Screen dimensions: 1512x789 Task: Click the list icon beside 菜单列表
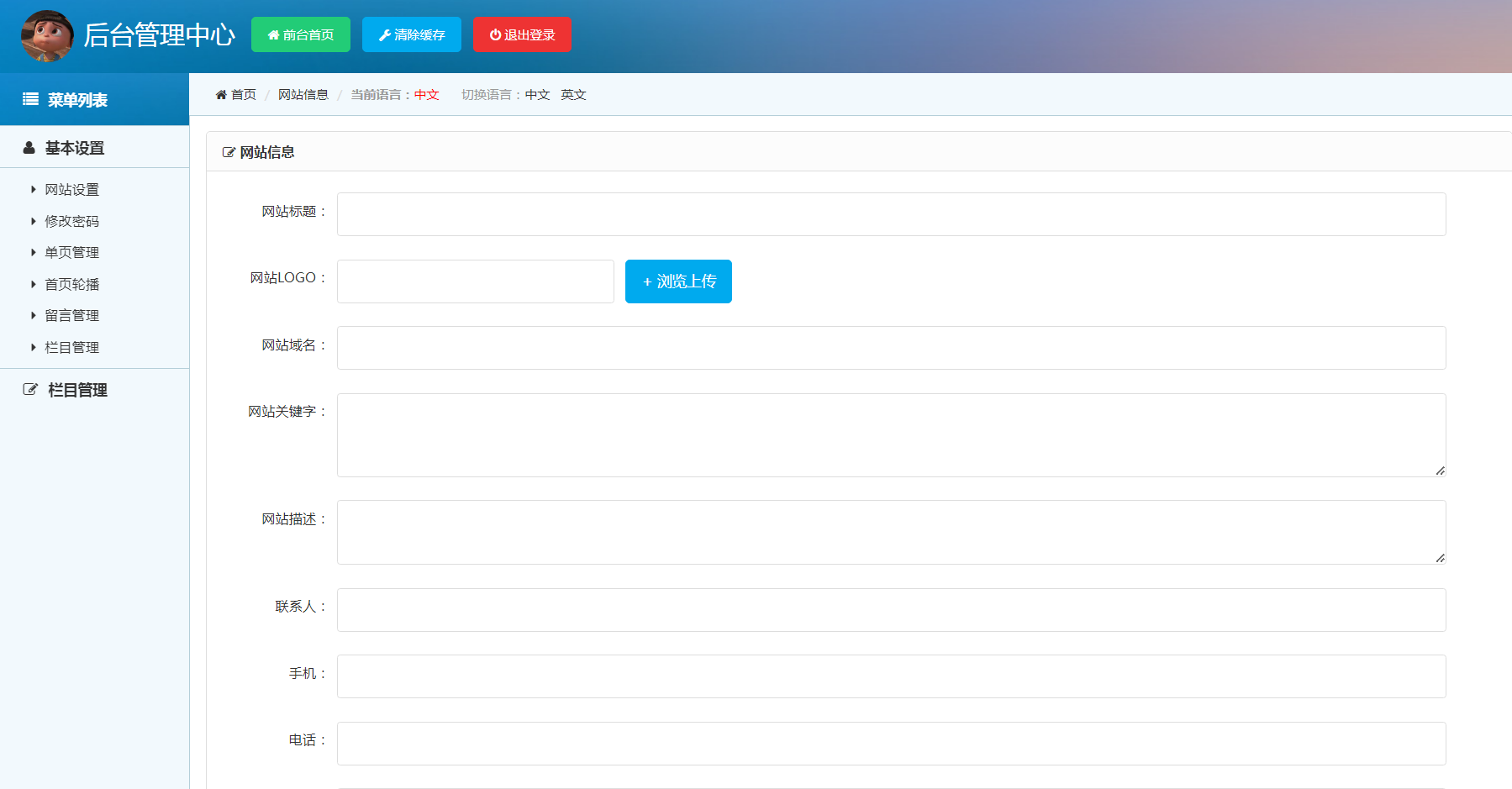(30, 99)
